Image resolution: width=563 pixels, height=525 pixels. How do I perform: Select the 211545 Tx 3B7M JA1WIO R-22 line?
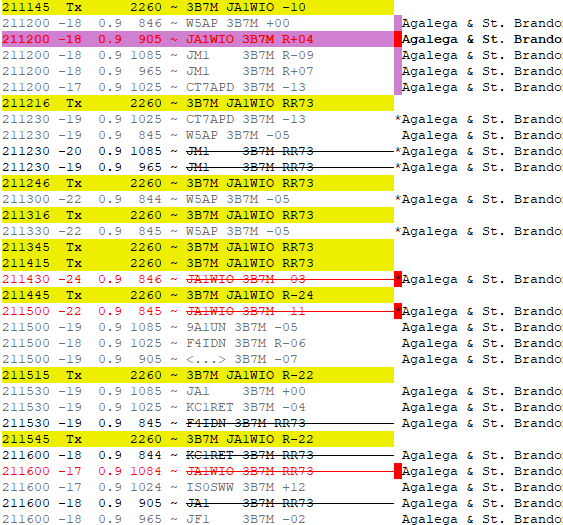click(198, 439)
